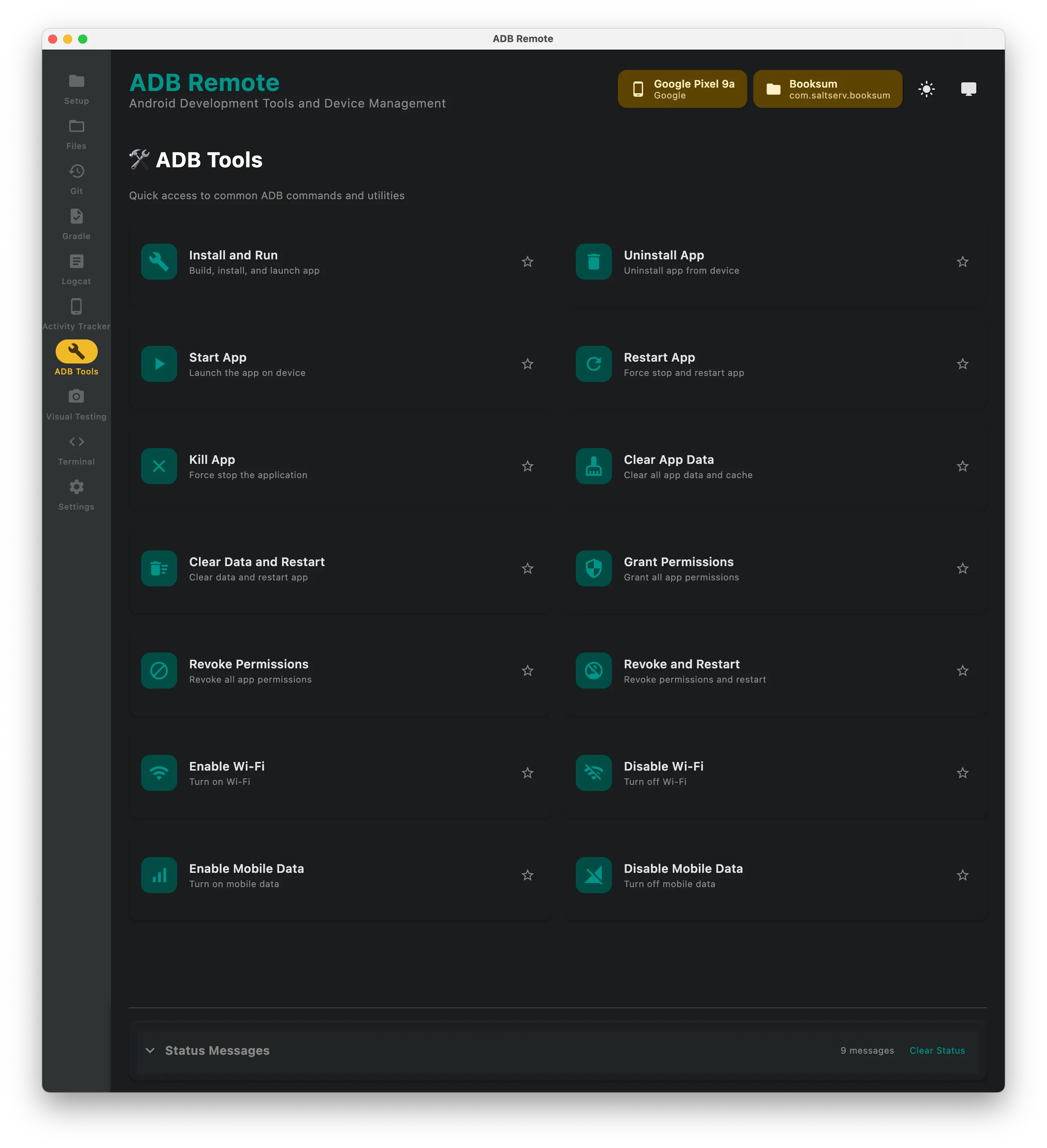Click the Disable Mobile Data icon
This screenshot has height=1148, width=1047.
593,875
